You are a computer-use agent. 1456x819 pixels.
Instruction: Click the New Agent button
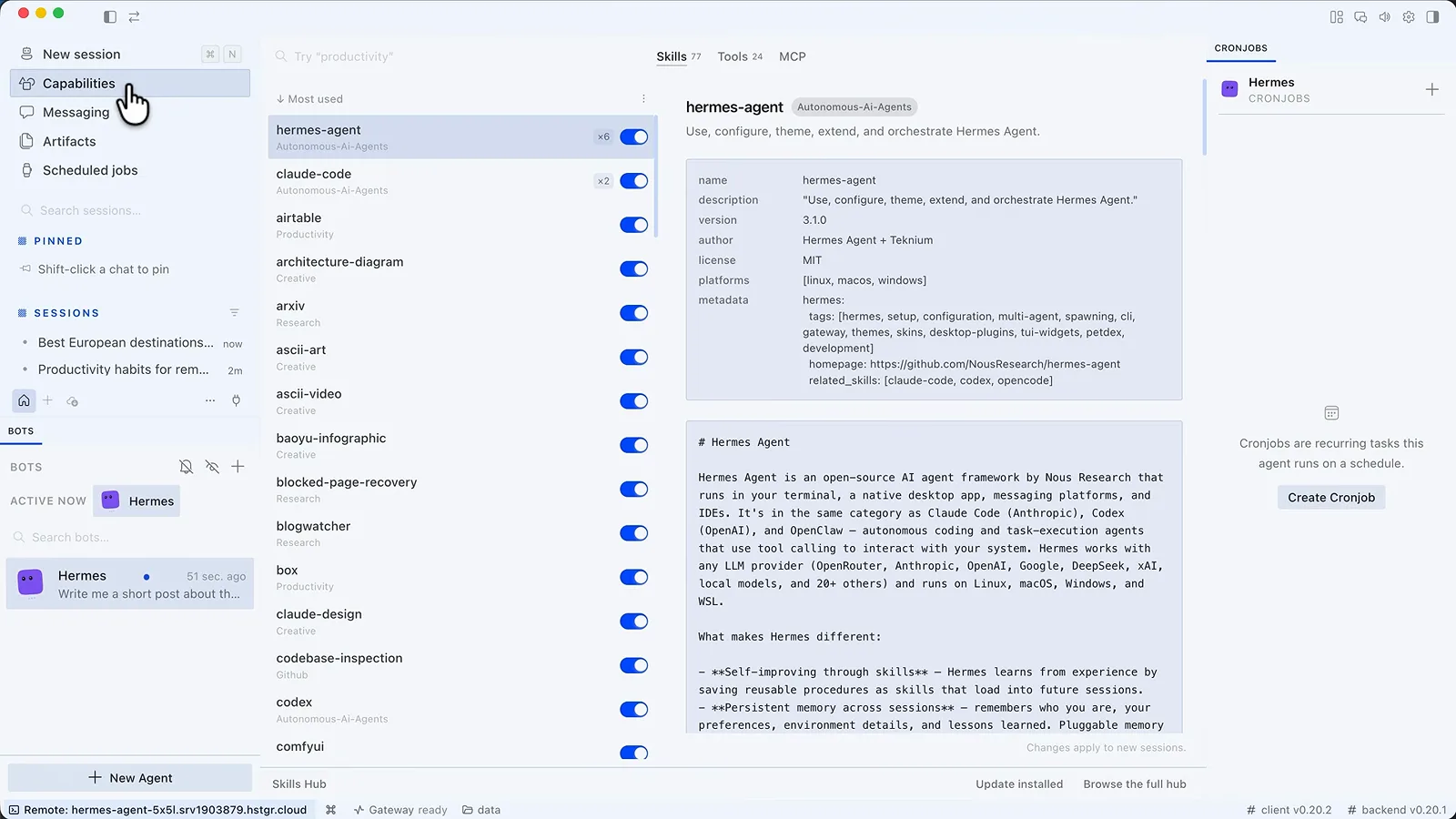tap(130, 778)
